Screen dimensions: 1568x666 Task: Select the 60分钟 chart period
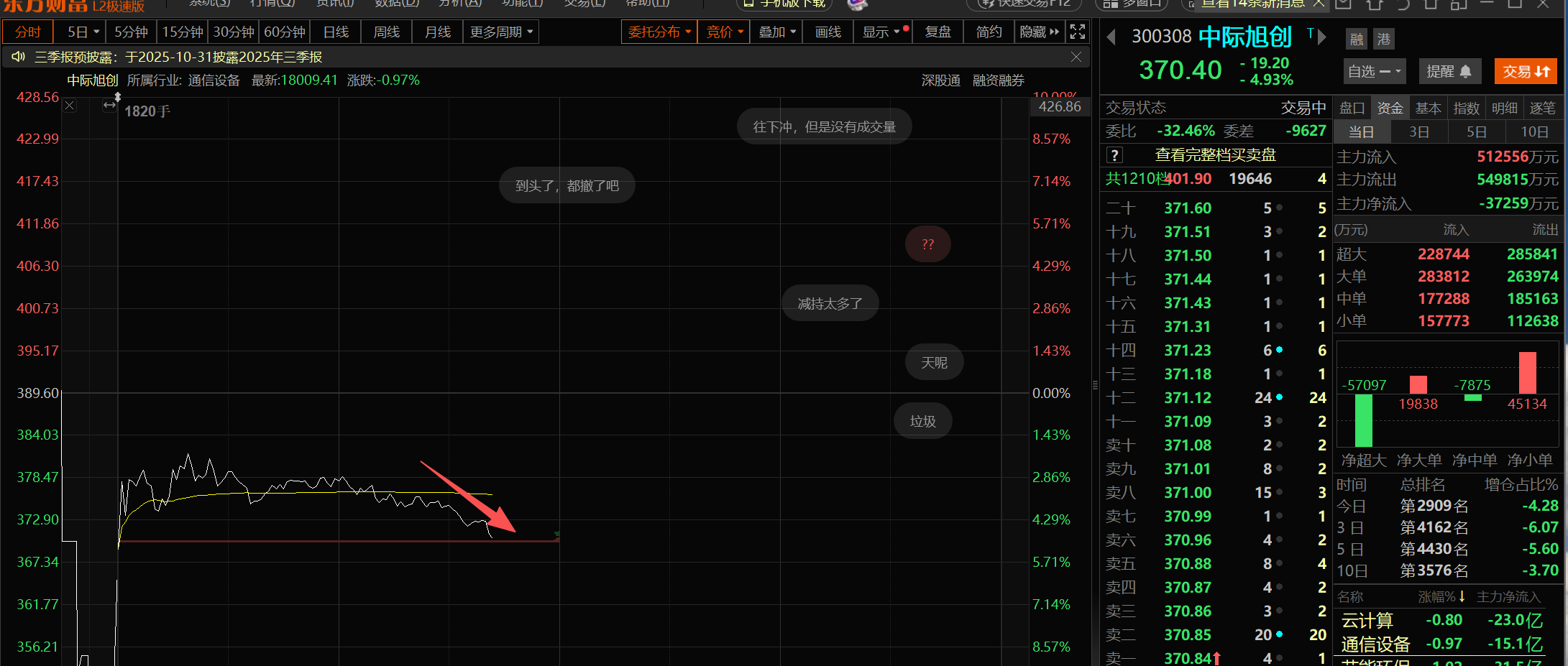tap(285, 32)
